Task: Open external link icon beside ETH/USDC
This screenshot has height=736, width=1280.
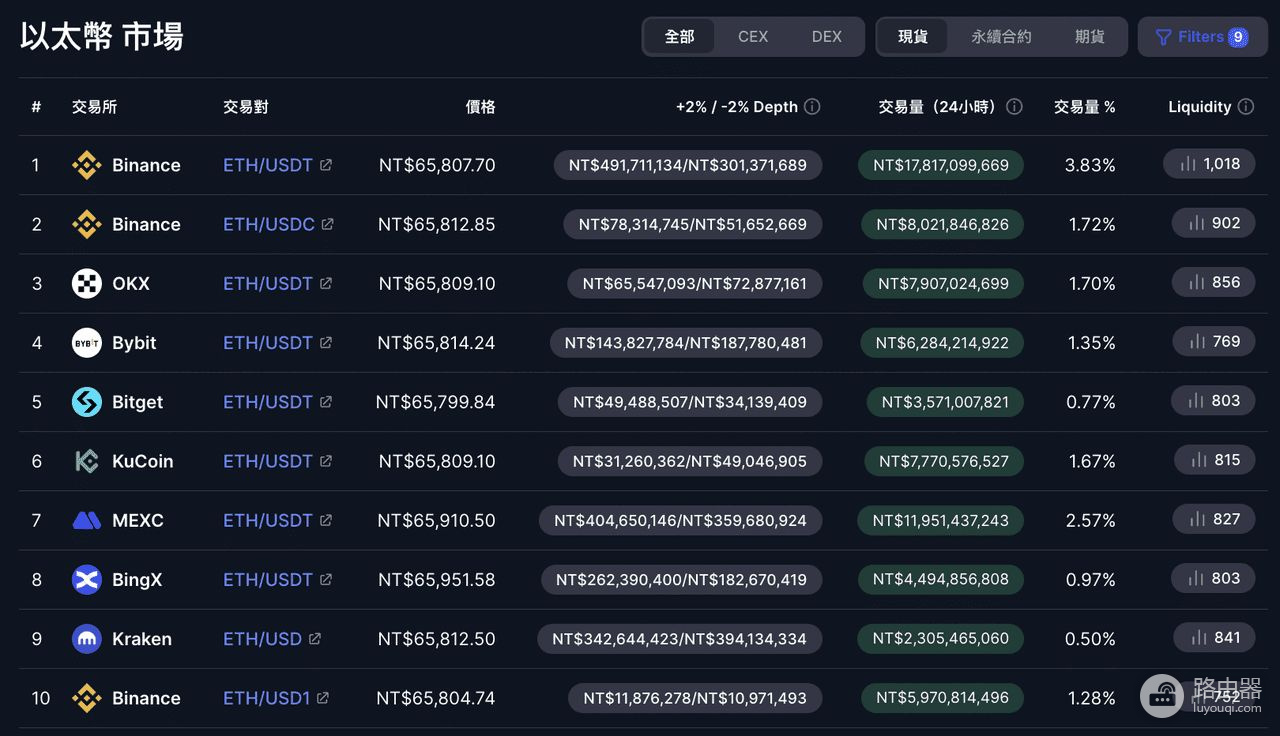Action: [328, 224]
